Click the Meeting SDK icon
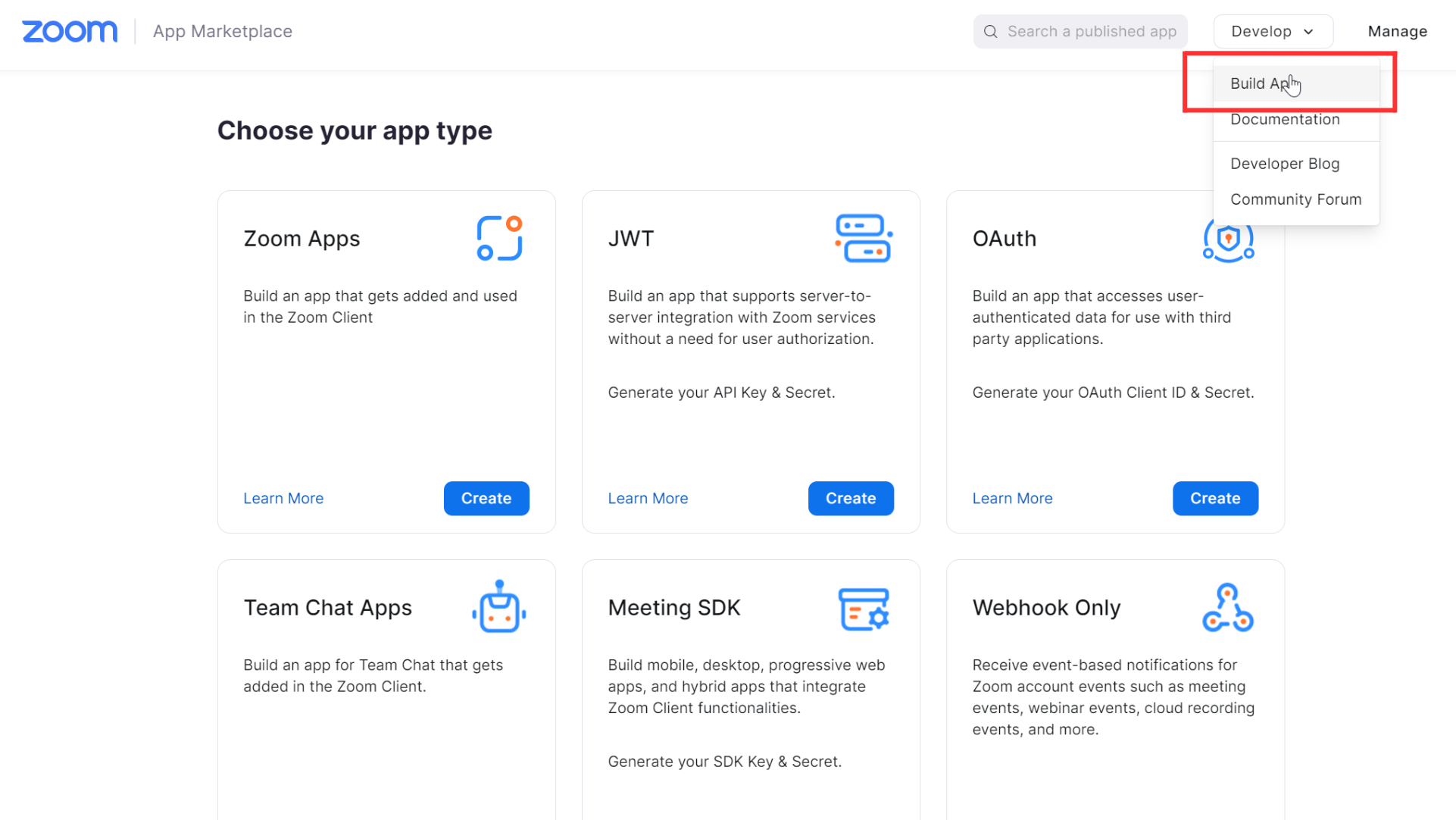Viewport: 1456px width, 820px height. pyautogui.click(x=864, y=609)
